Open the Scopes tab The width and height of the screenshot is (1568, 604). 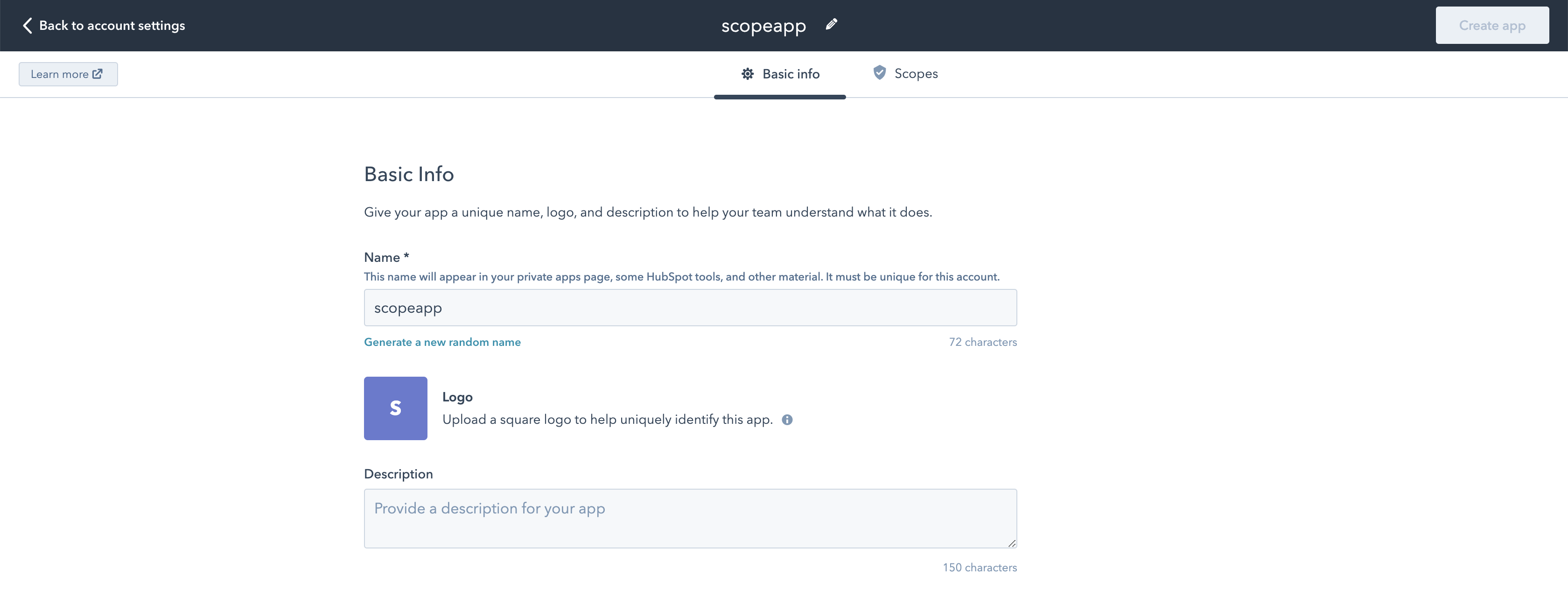coord(905,74)
